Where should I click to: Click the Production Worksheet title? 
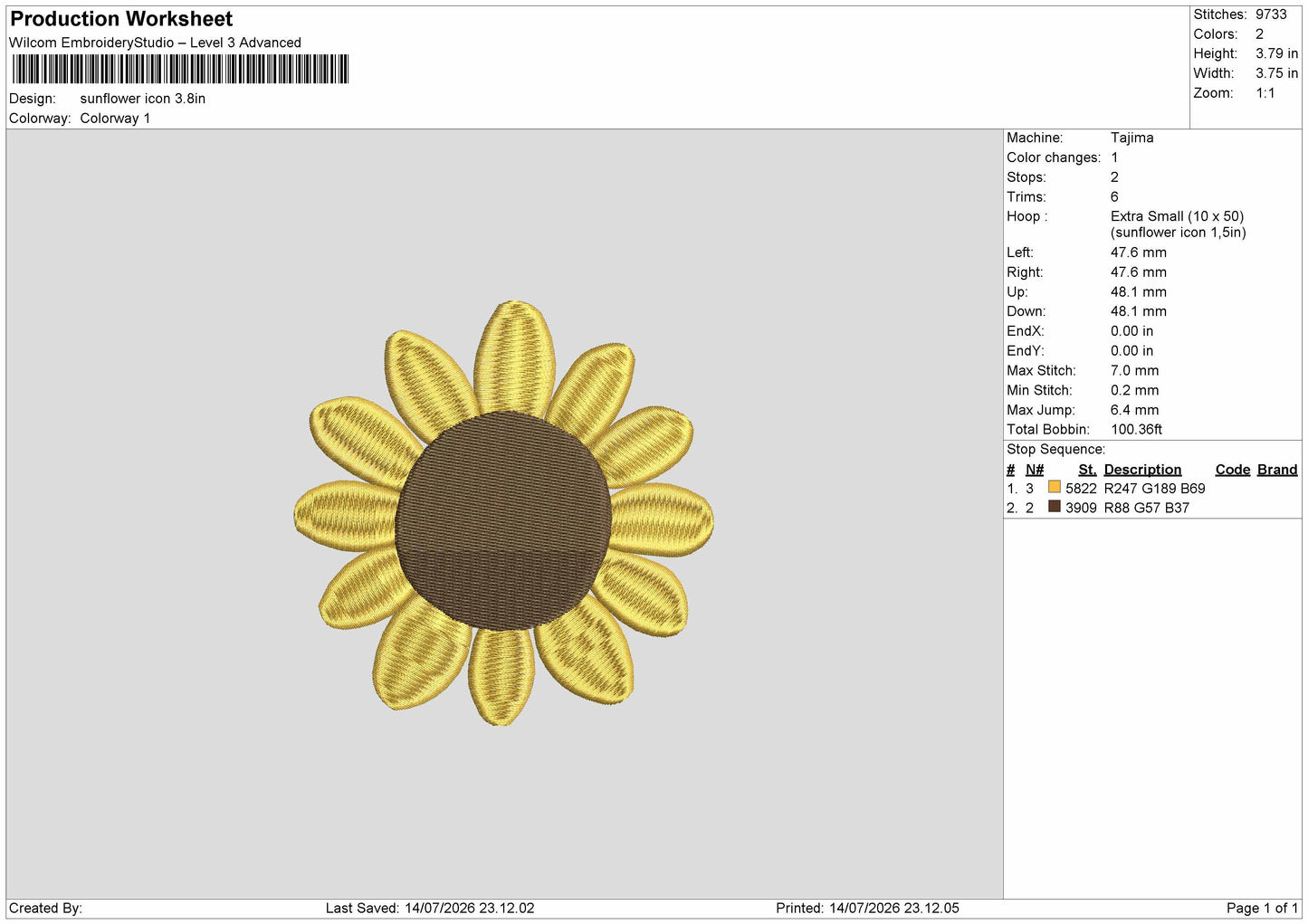pyautogui.click(x=121, y=19)
